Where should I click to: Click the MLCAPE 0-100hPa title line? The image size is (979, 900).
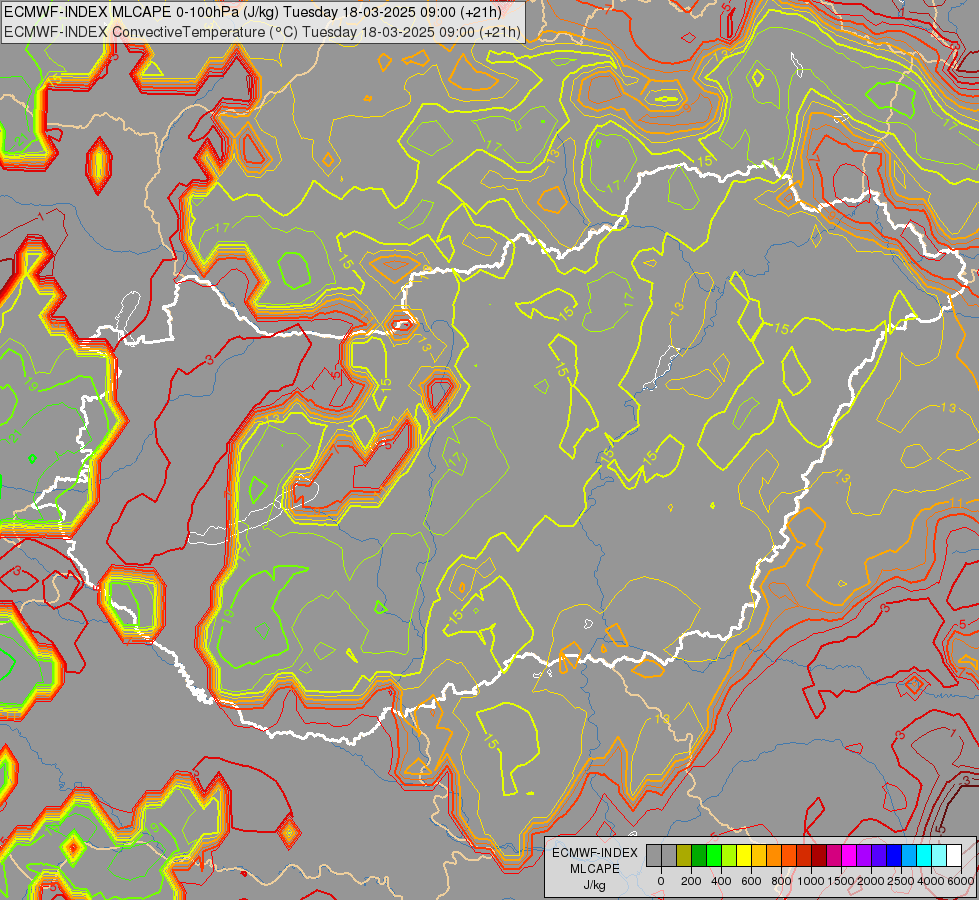[x=253, y=12]
